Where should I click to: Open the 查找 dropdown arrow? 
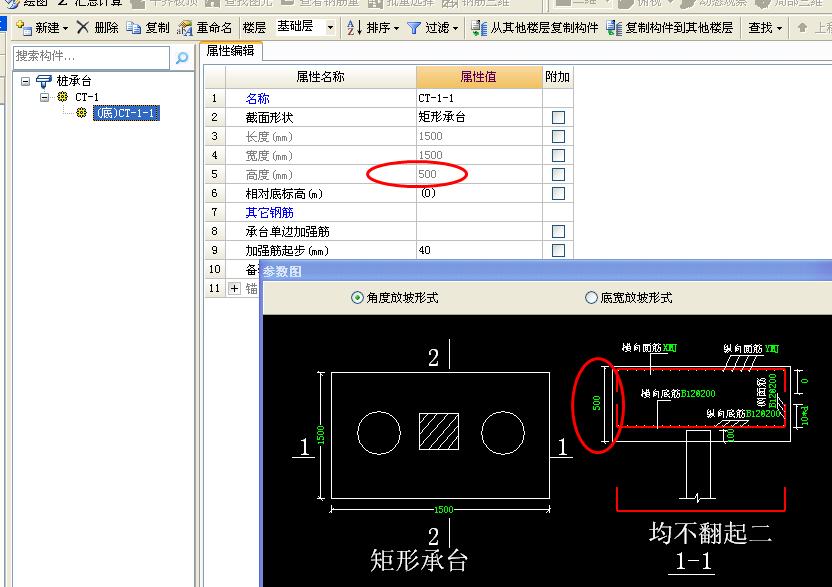(779, 28)
